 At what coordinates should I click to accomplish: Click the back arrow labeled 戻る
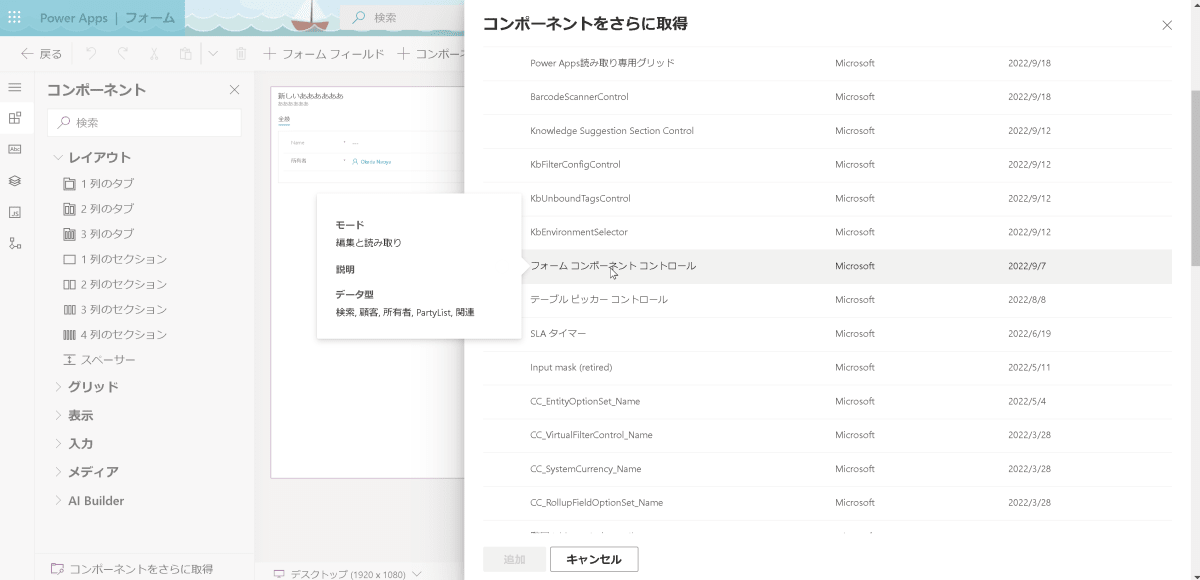(41, 54)
